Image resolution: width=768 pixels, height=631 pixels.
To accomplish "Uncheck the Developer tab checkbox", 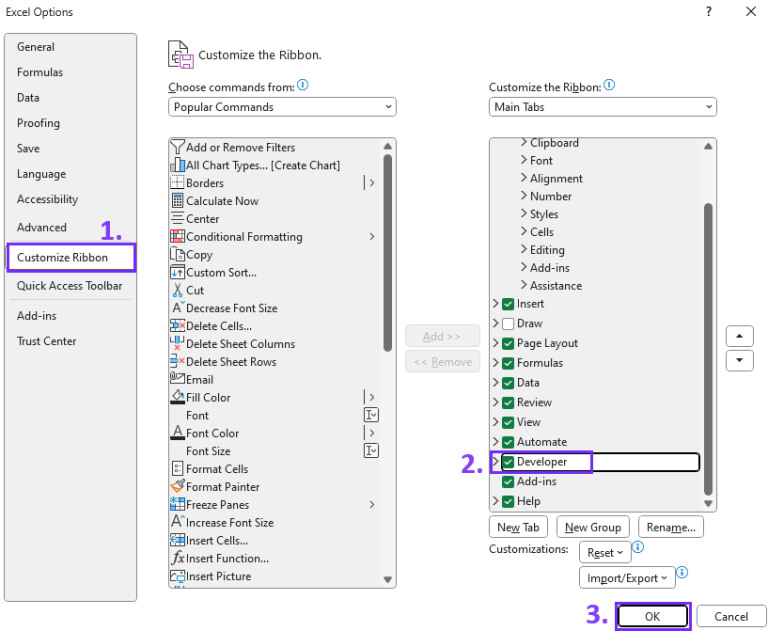I will pyautogui.click(x=508, y=462).
